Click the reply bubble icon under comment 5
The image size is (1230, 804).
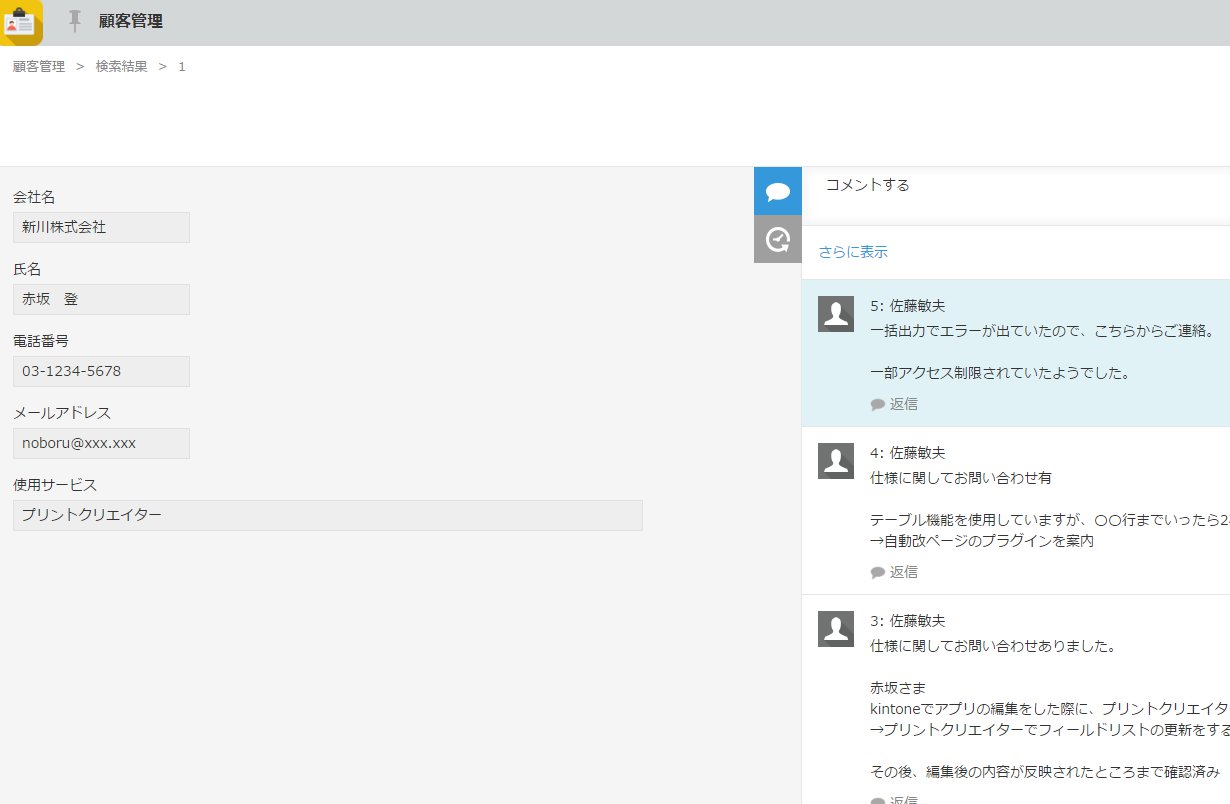(x=878, y=405)
